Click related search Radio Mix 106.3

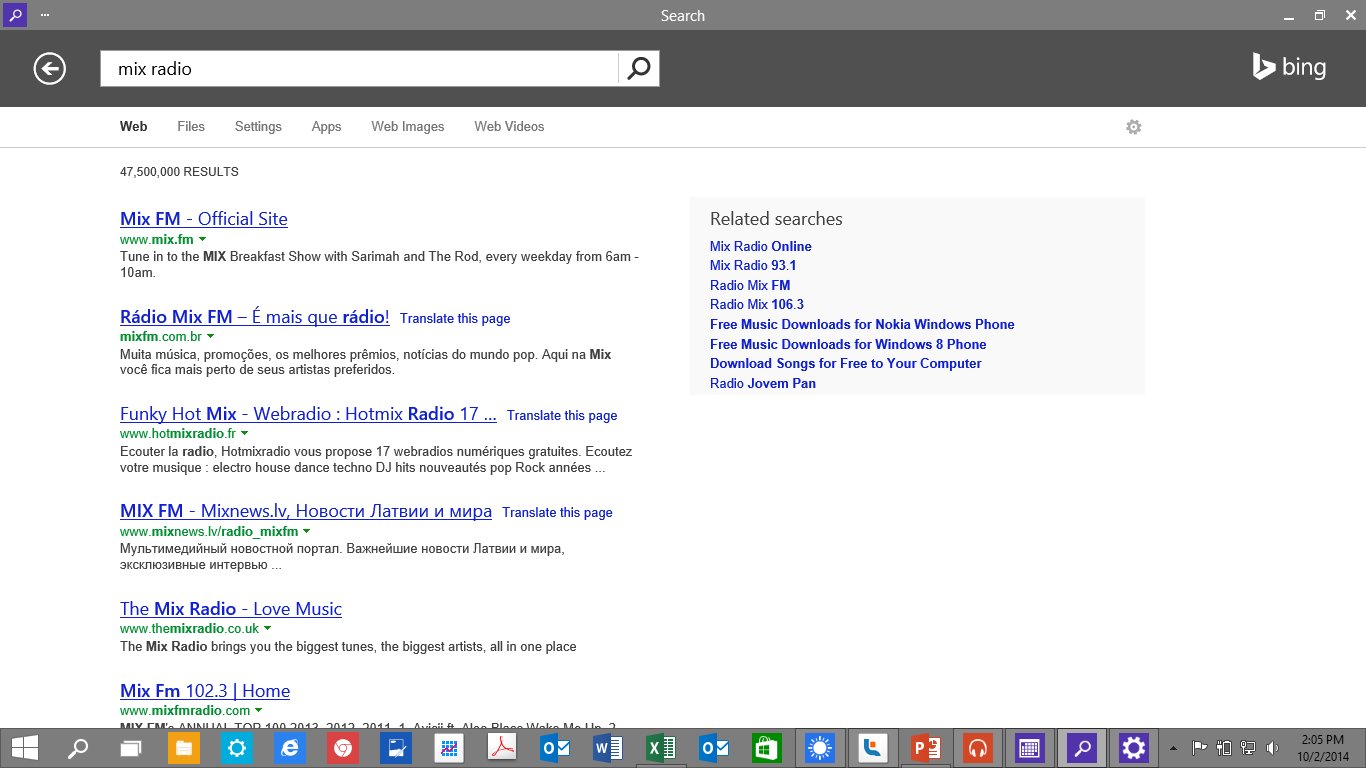click(757, 304)
